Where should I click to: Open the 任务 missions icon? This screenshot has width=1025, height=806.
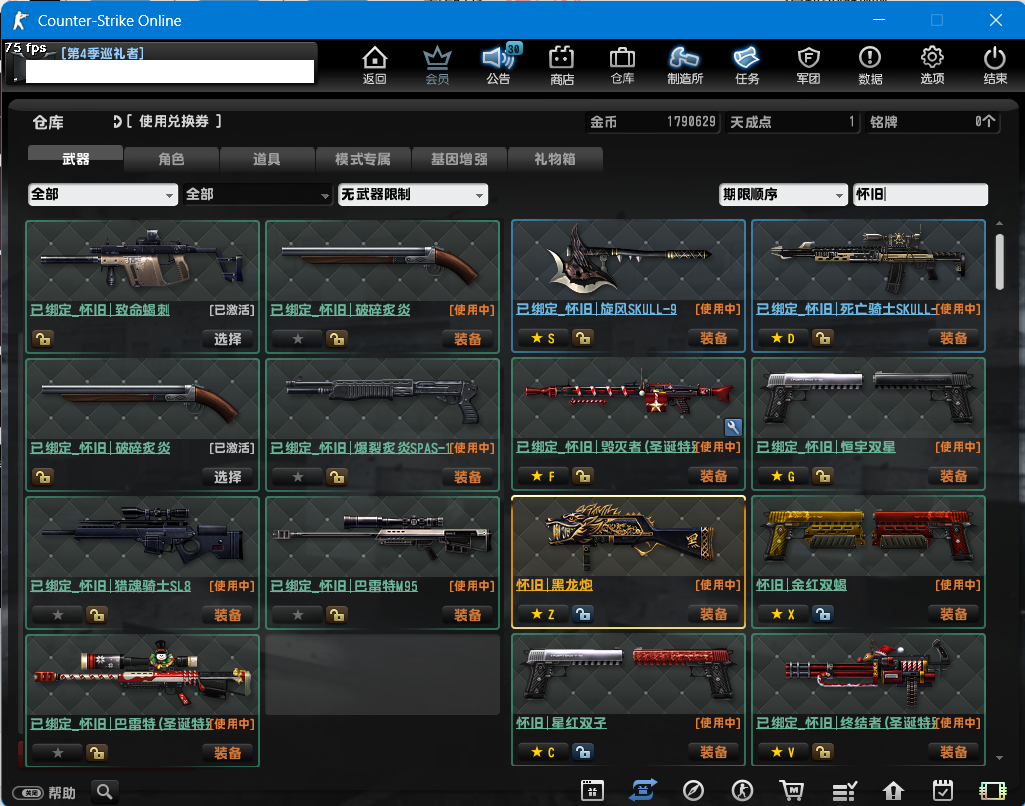[x=747, y=65]
